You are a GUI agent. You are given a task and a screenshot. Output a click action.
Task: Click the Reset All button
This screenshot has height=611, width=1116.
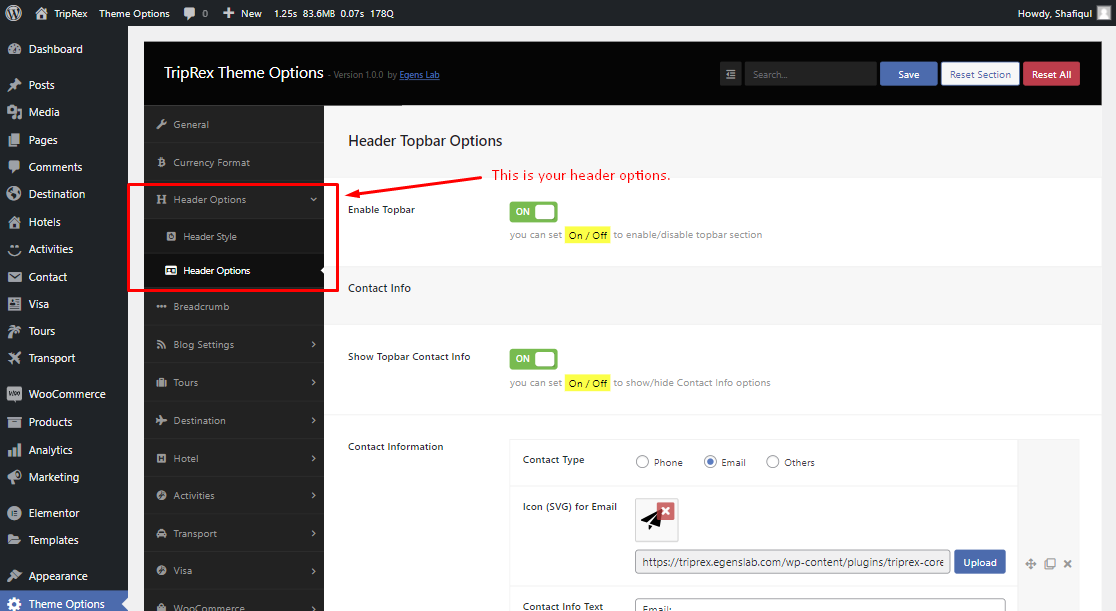[1051, 74]
